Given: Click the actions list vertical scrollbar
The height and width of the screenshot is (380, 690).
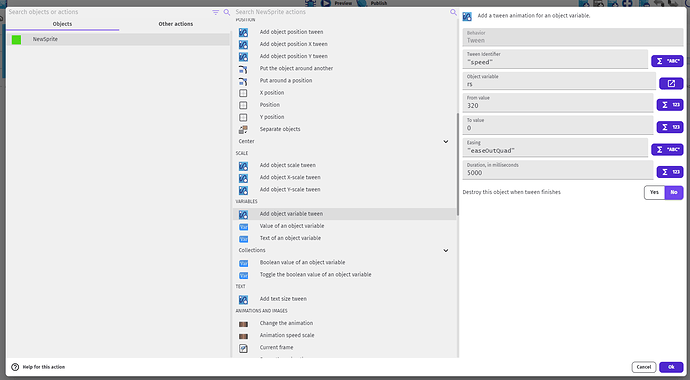Looking at the screenshot, I should click(x=458, y=164).
